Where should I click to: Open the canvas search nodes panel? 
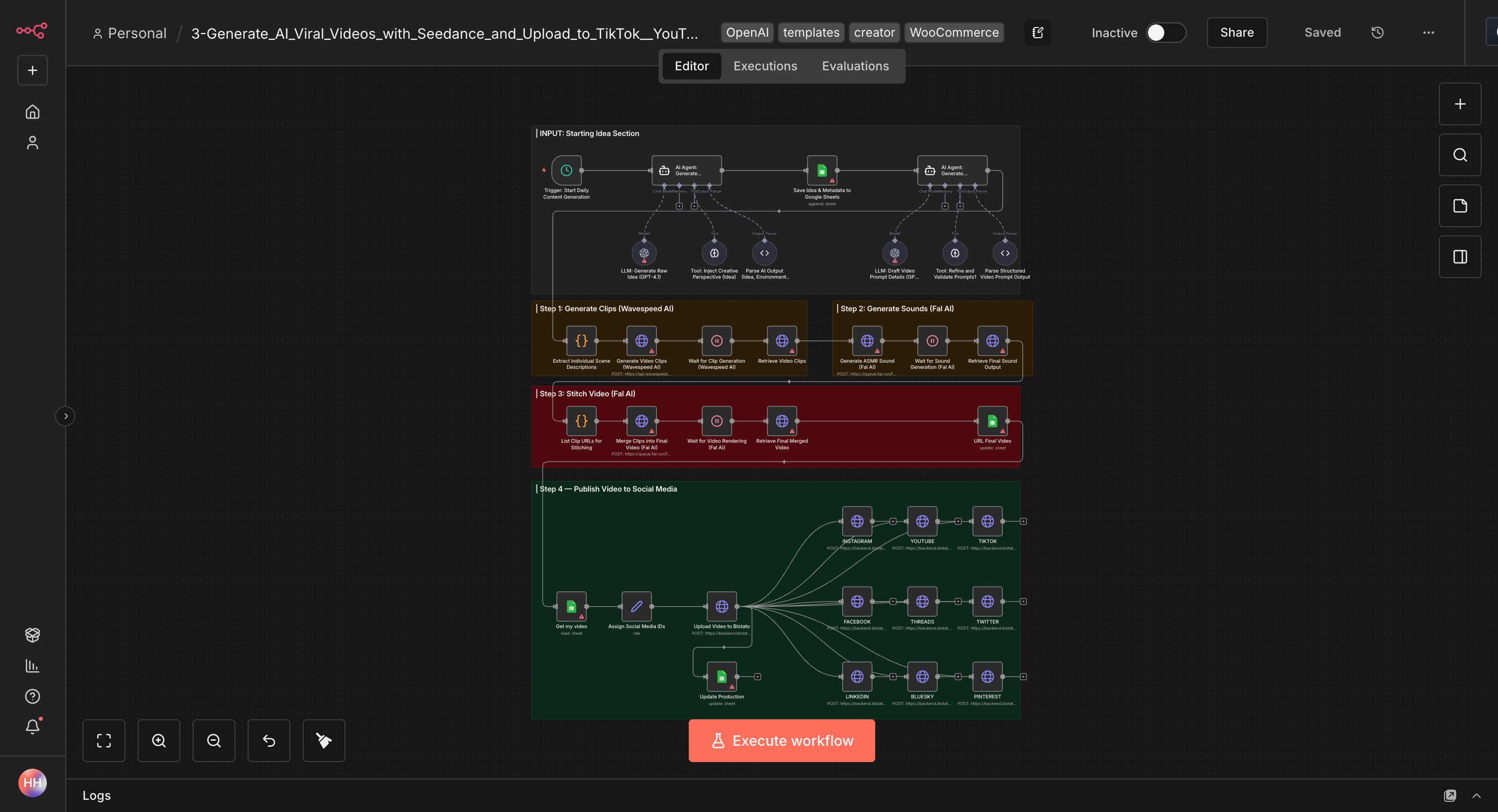coord(1460,155)
